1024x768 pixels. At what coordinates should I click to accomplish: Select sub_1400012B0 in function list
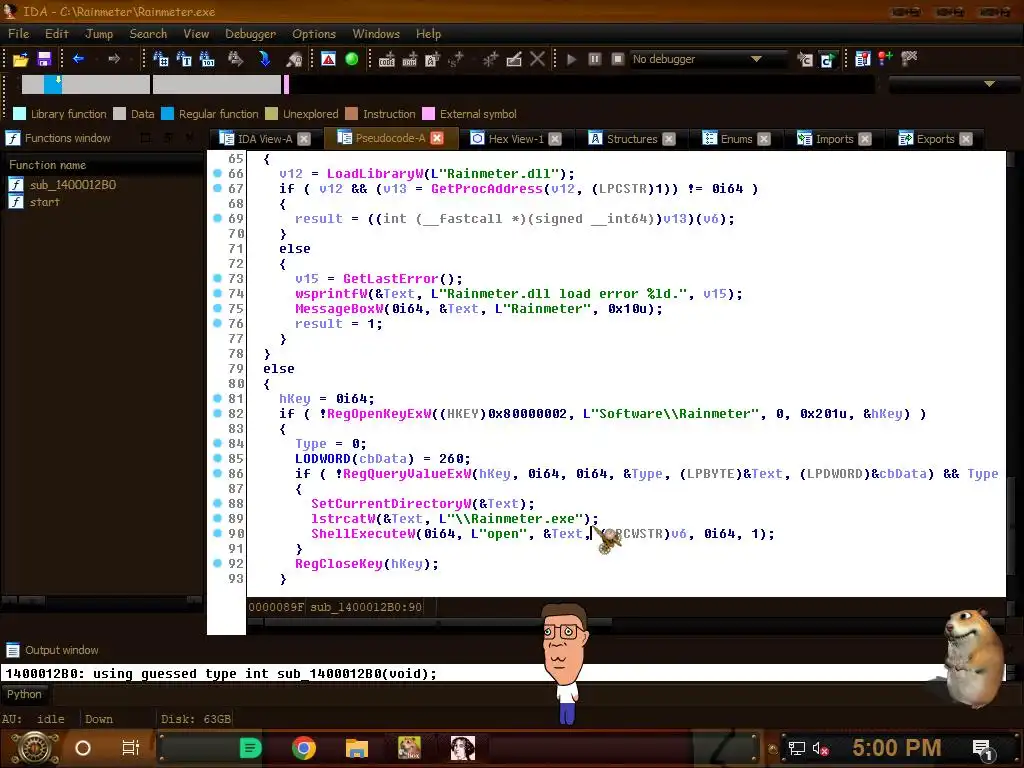point(73,185)
